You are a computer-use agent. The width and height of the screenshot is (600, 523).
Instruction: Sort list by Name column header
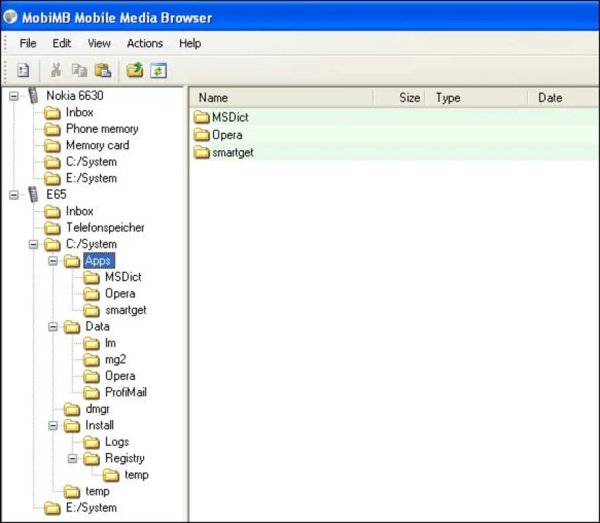281,98
